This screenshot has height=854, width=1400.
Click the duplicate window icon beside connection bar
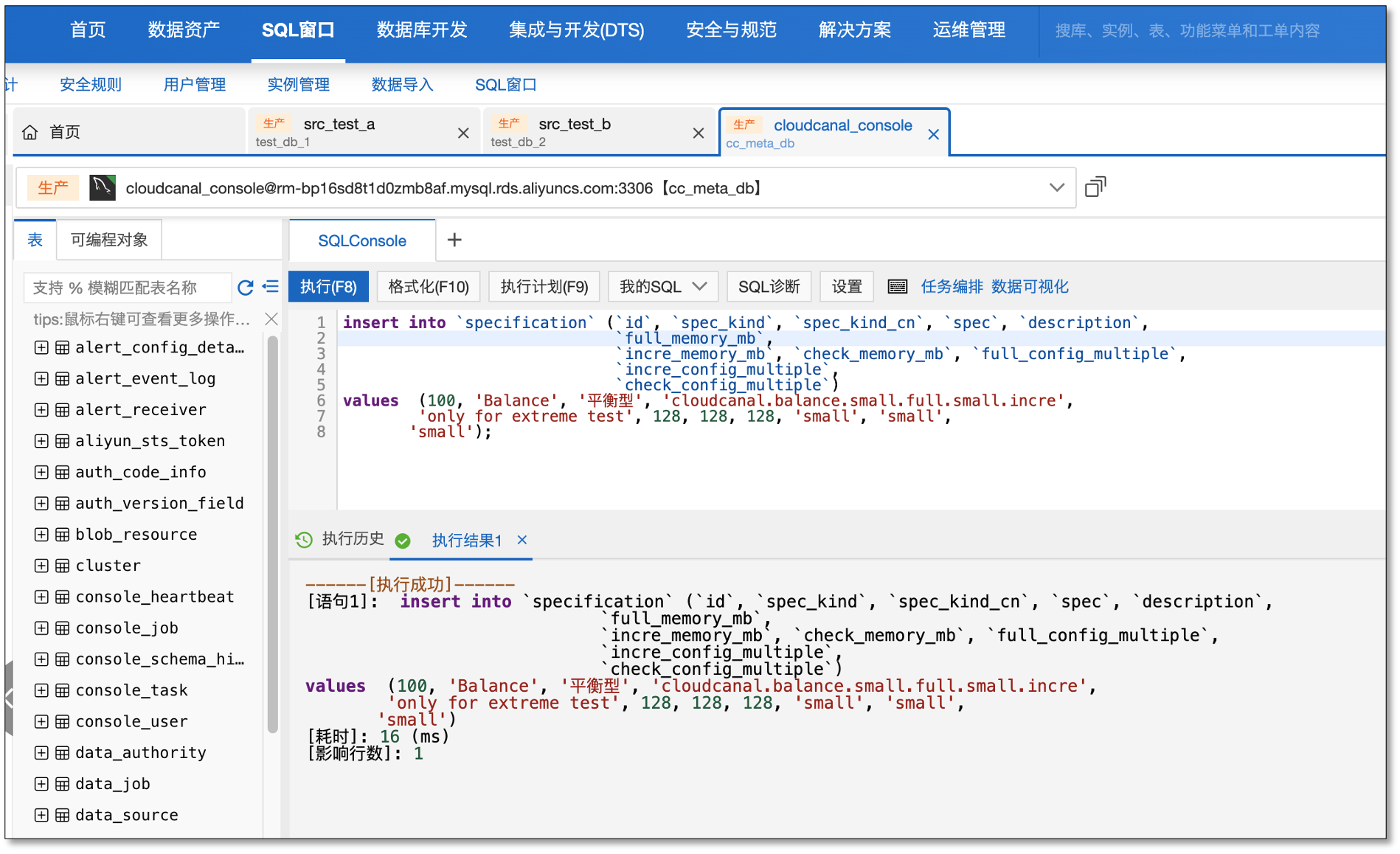click(x=1095, y=187)
